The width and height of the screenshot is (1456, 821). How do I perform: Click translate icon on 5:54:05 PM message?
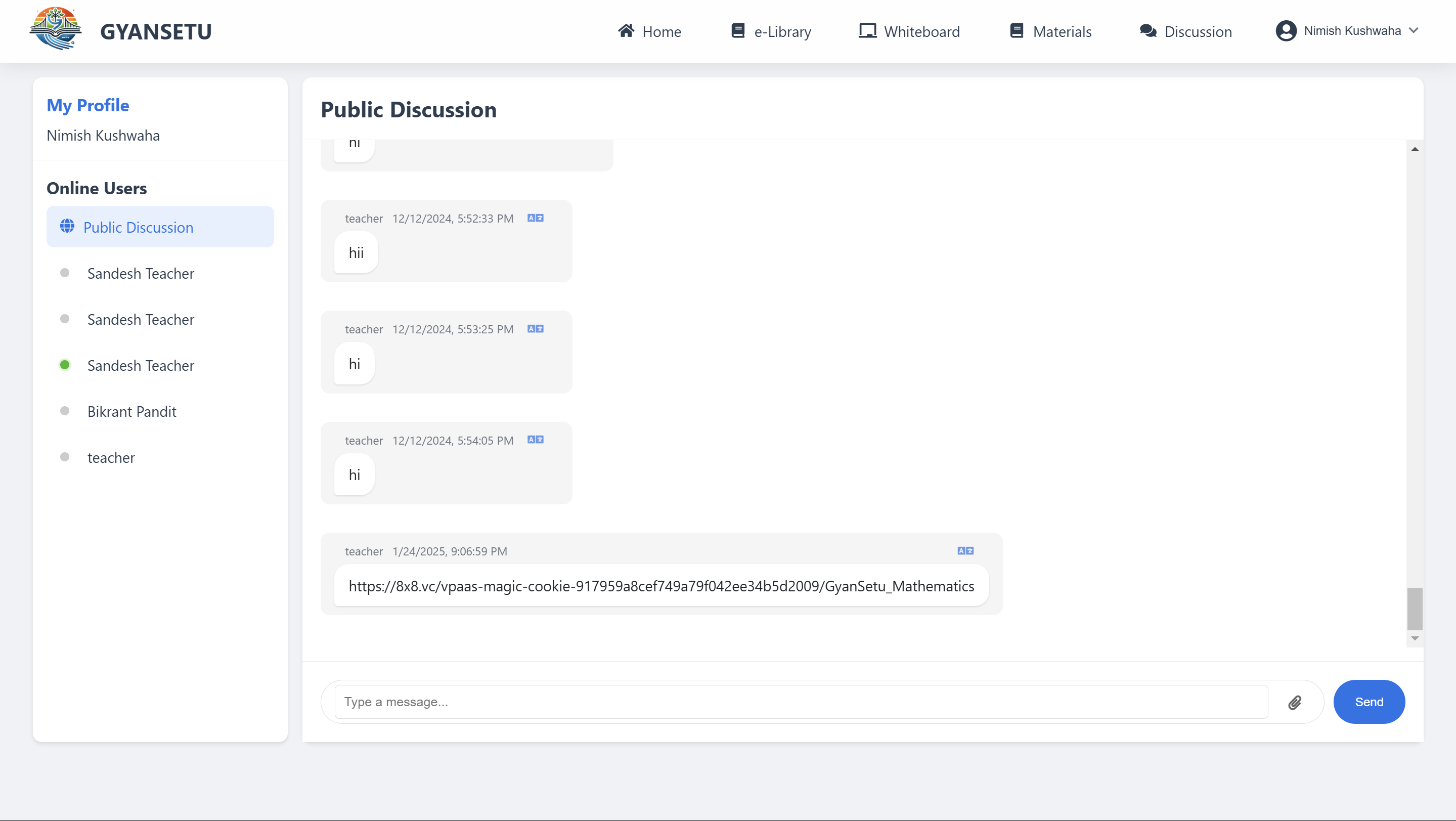[535, 440]
